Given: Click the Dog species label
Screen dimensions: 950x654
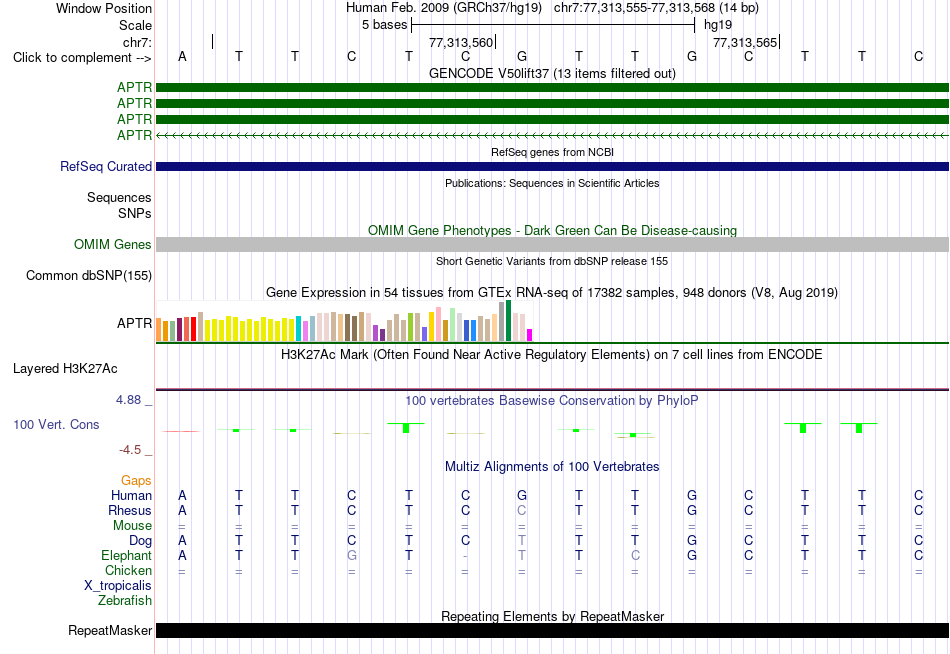Looking at the screenshot, I should point(141,541).
